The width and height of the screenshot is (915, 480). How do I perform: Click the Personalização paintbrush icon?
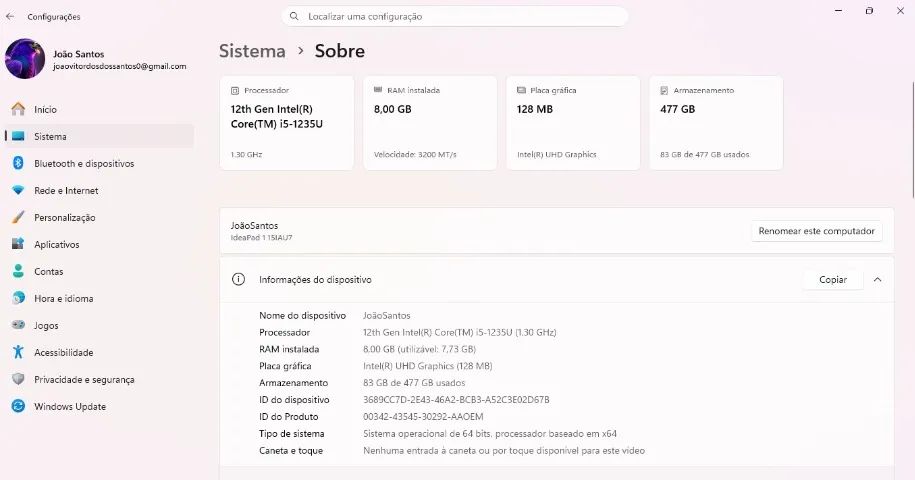tap(18, 218)
